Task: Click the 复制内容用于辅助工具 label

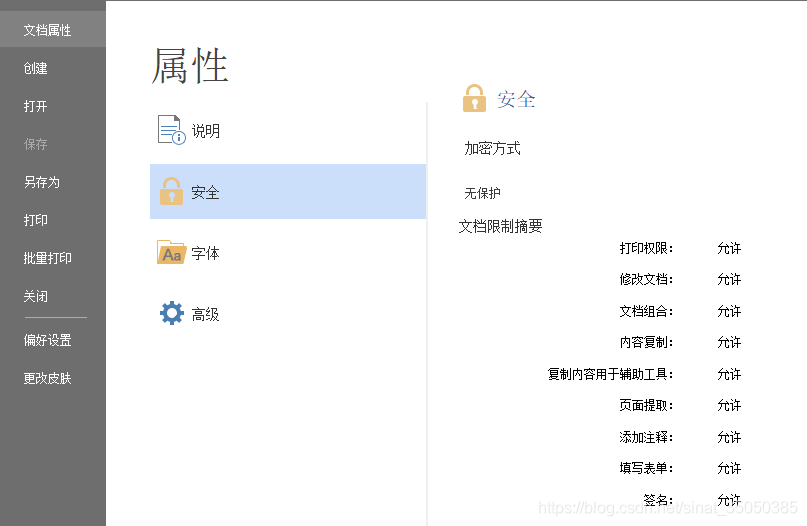Action: pos(610,374)
